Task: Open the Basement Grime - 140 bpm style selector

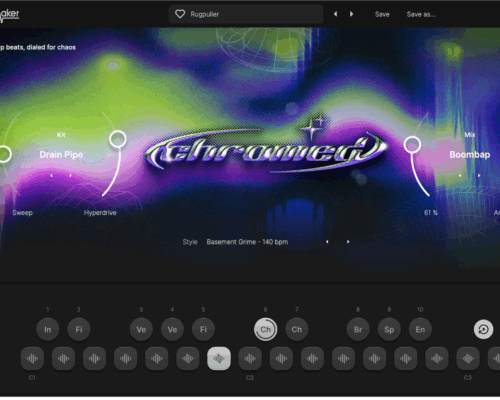Action: click(x=247, y=242)
